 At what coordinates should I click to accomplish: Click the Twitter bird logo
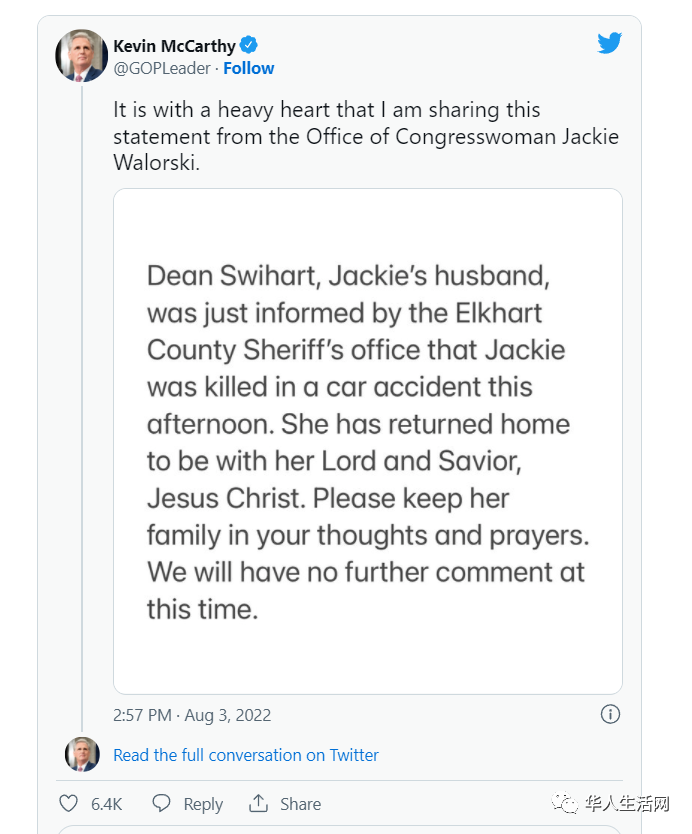click(609, 43)
